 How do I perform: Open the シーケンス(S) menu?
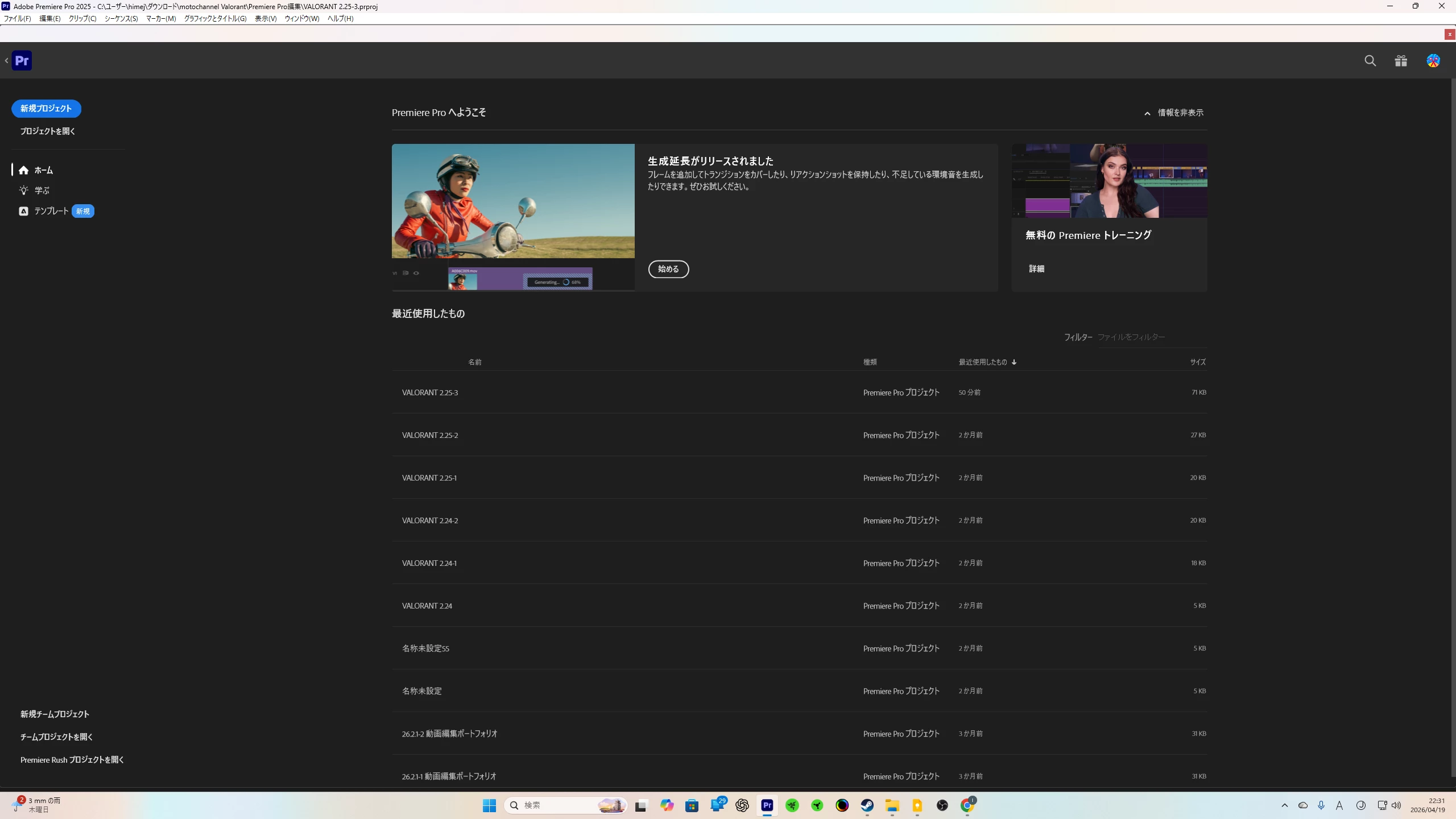click(121, 18)
